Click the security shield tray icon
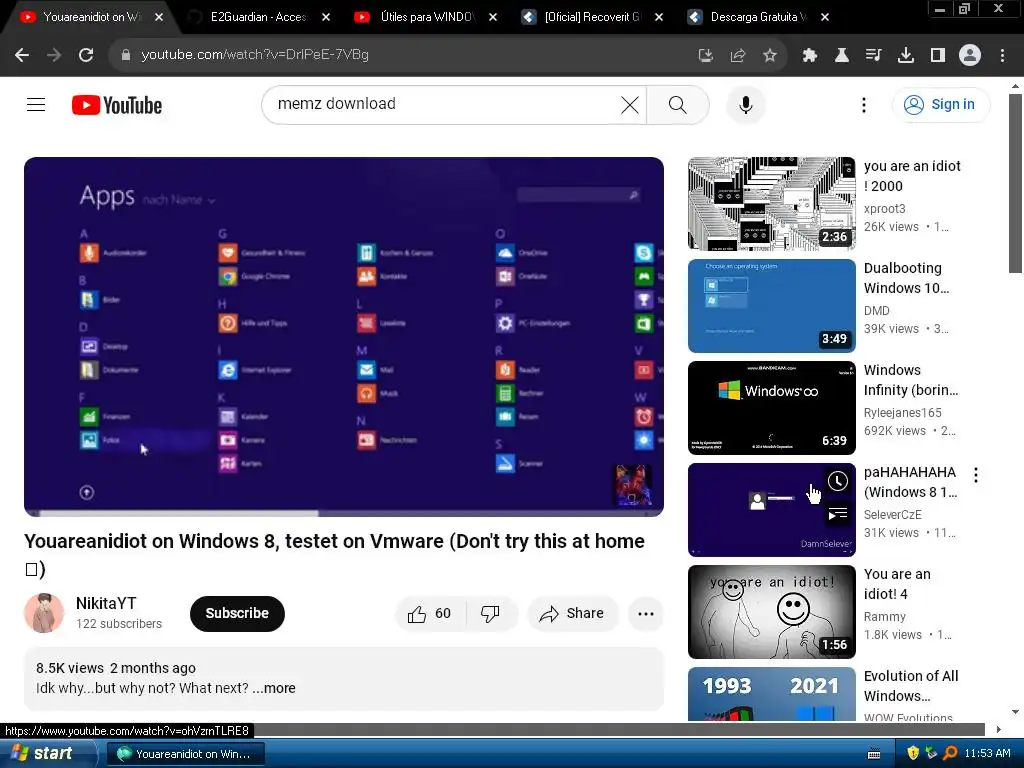Screen dimensions: 1024x768 coord(913,753)
